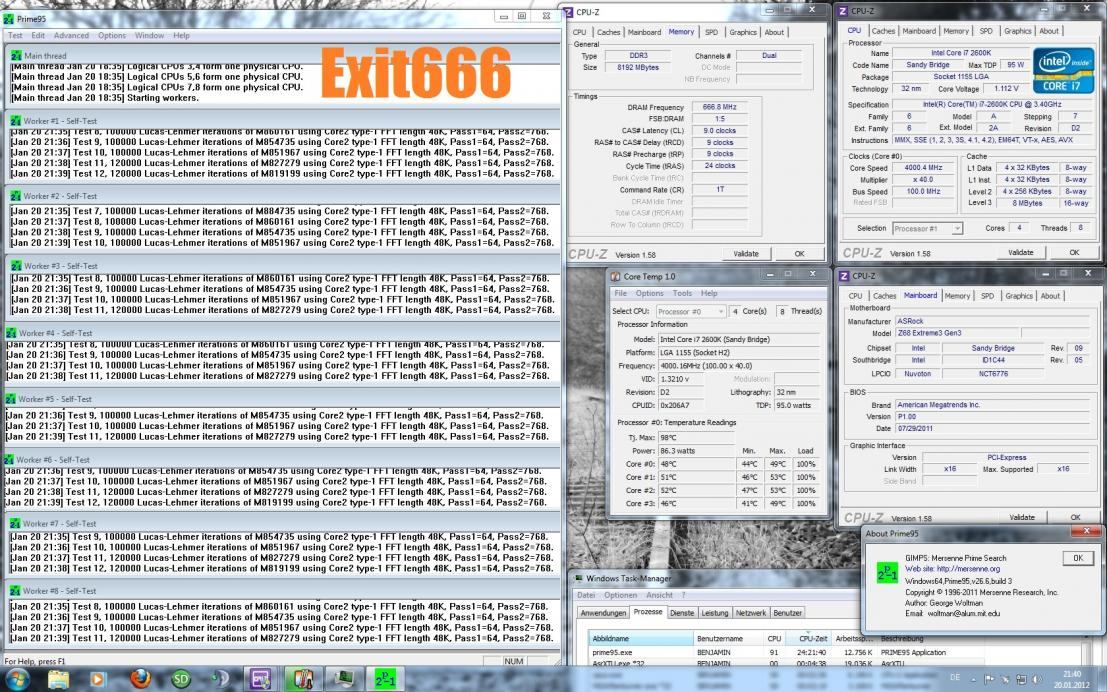Image resolution: width=1107 pixels, height=692 pixels.
Task: Click the Main thread window icon in Prime95
Action: point(16,55)
